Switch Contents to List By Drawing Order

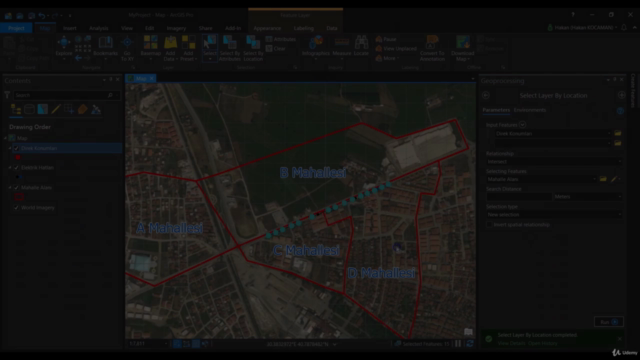pos(16,109)
